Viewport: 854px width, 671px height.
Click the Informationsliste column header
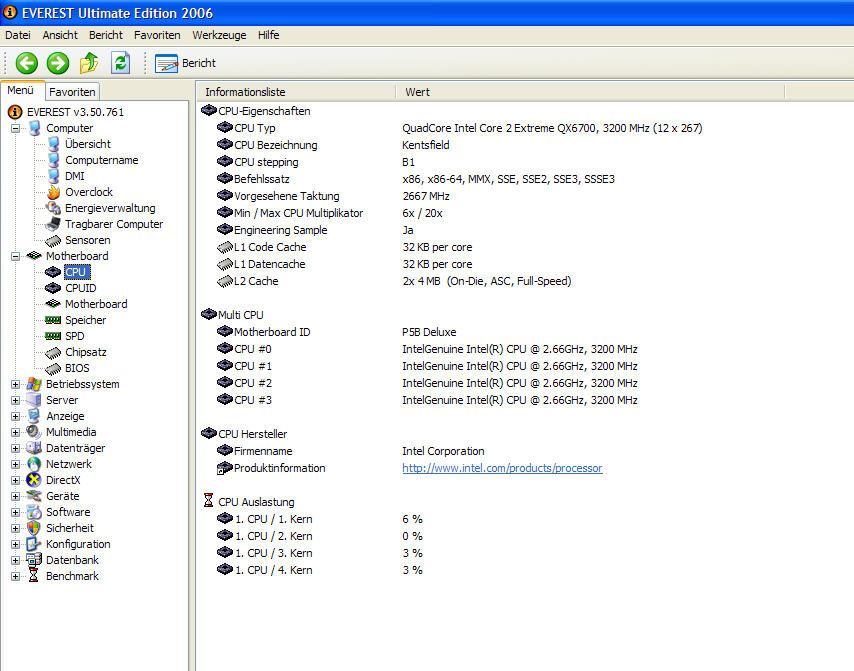click(296, 92)
